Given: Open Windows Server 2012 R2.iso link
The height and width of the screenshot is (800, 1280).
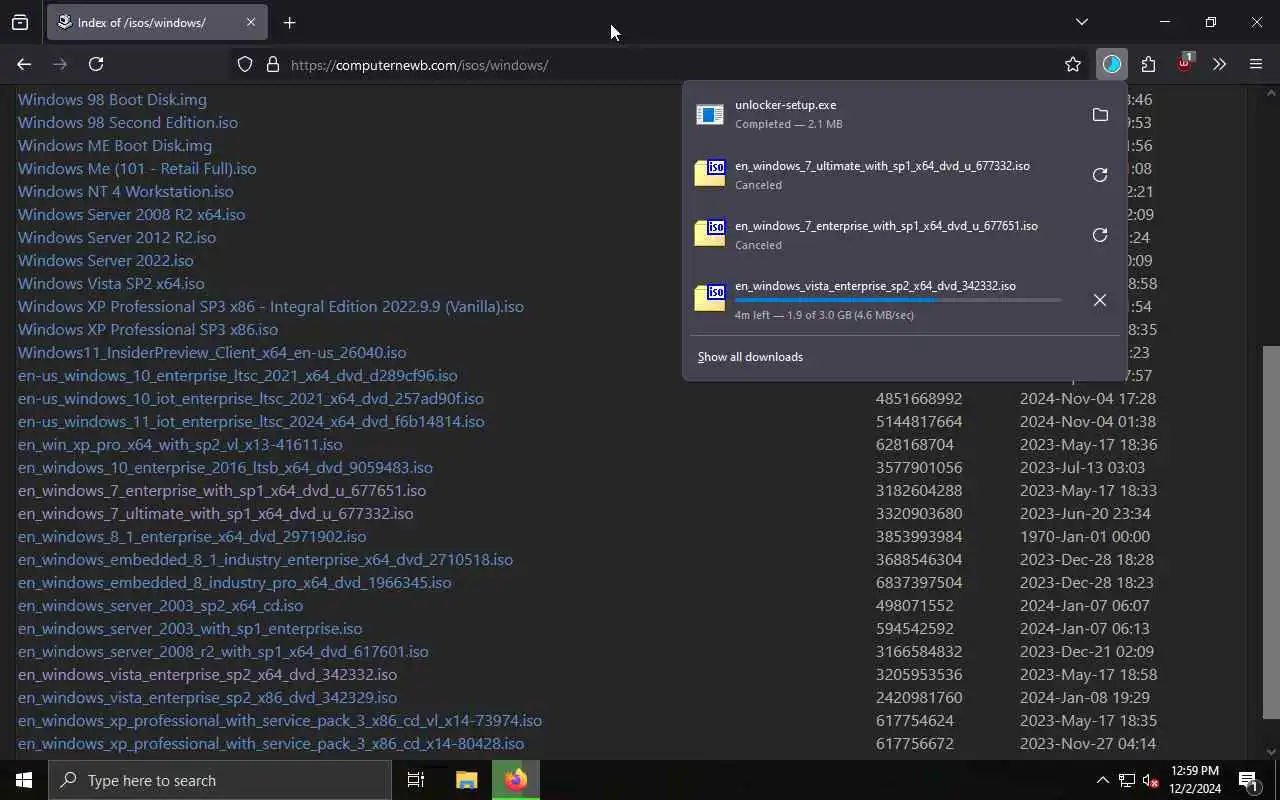Looking at the screenshot, I should coord(117,238).
